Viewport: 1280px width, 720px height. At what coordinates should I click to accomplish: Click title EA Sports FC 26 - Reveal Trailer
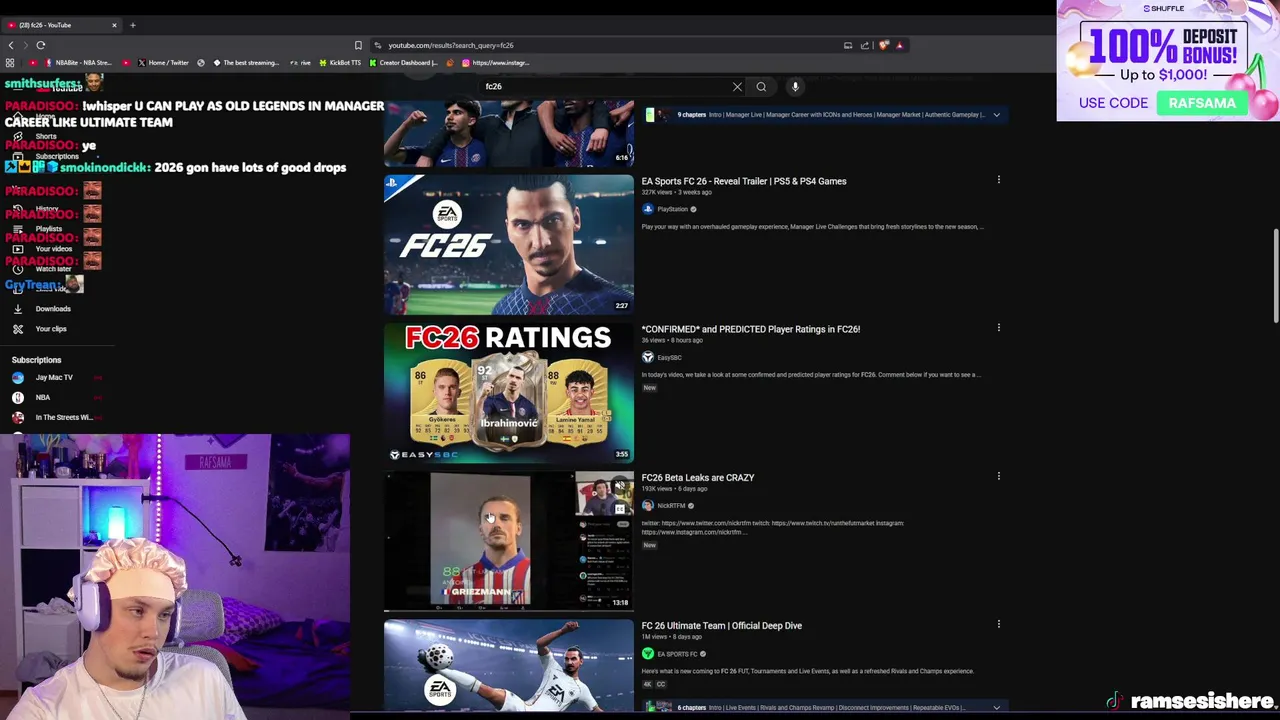click(x=744, y=182)
